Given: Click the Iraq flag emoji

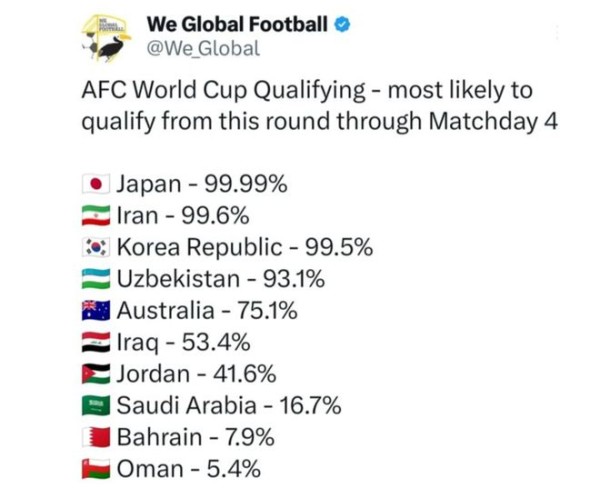Looking at the screenshot, I should (95, 342).
